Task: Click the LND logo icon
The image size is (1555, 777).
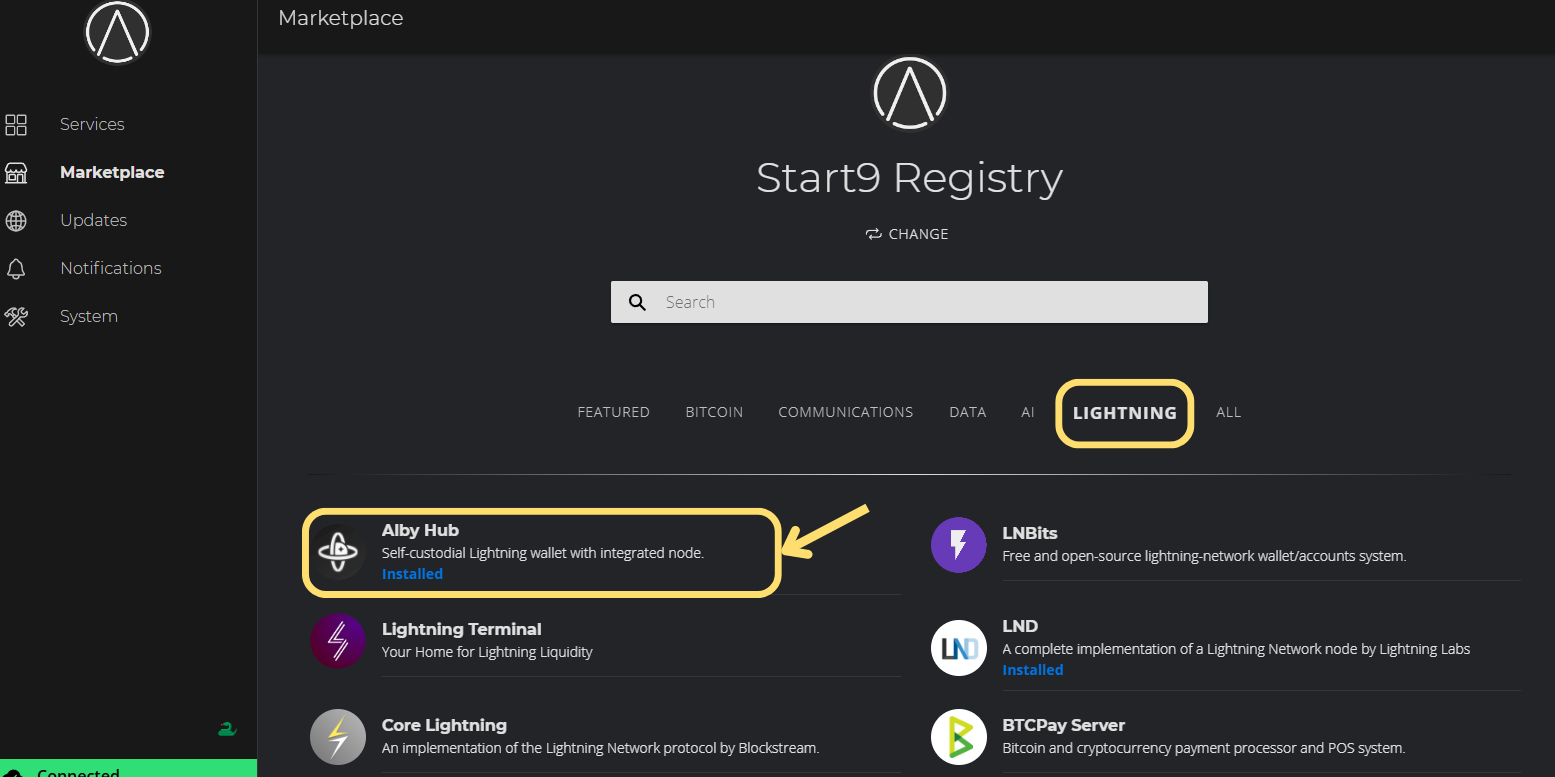Action: point(958,648)
